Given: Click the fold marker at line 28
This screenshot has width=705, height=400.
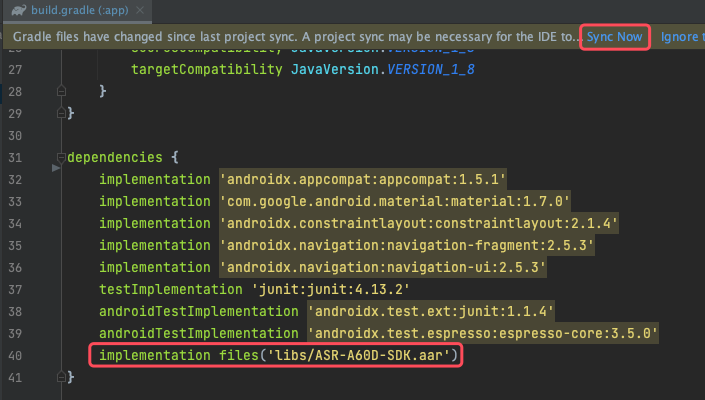Looking at the screenshot, I should click(61, 92).
